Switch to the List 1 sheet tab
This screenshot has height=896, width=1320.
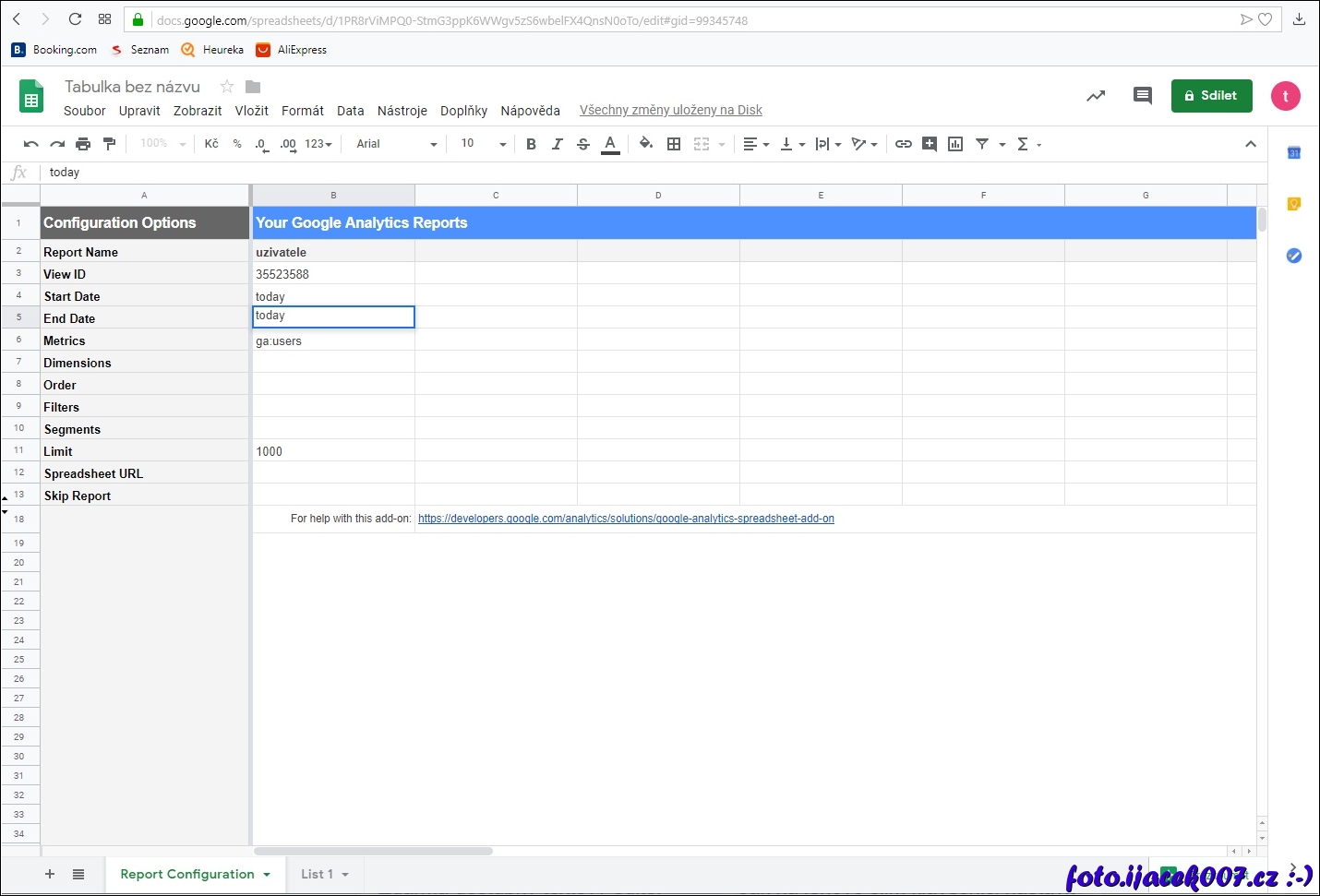(x=317, y=874)
